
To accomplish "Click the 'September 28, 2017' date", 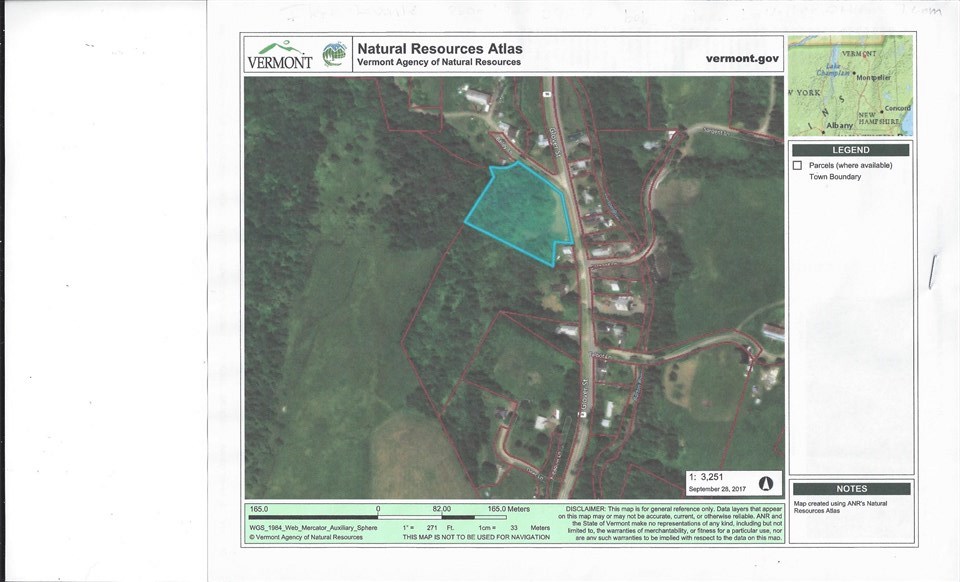I will coord(717,489).
